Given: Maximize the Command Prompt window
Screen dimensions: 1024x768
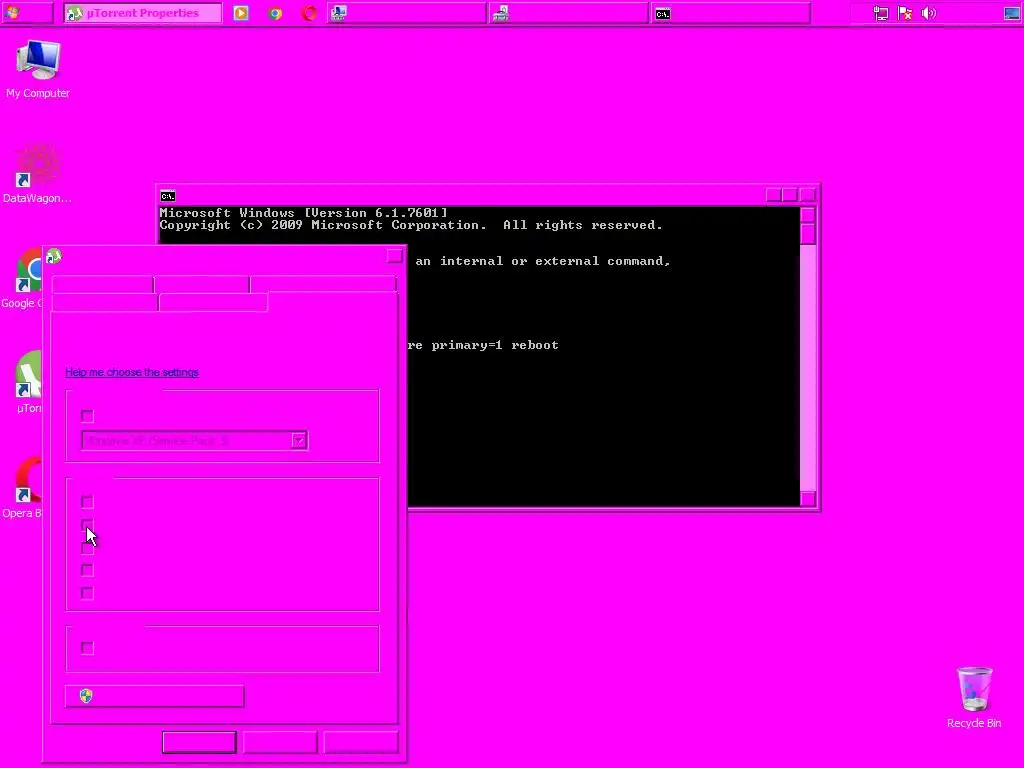Looking at the screenshot, I should 790,195.
